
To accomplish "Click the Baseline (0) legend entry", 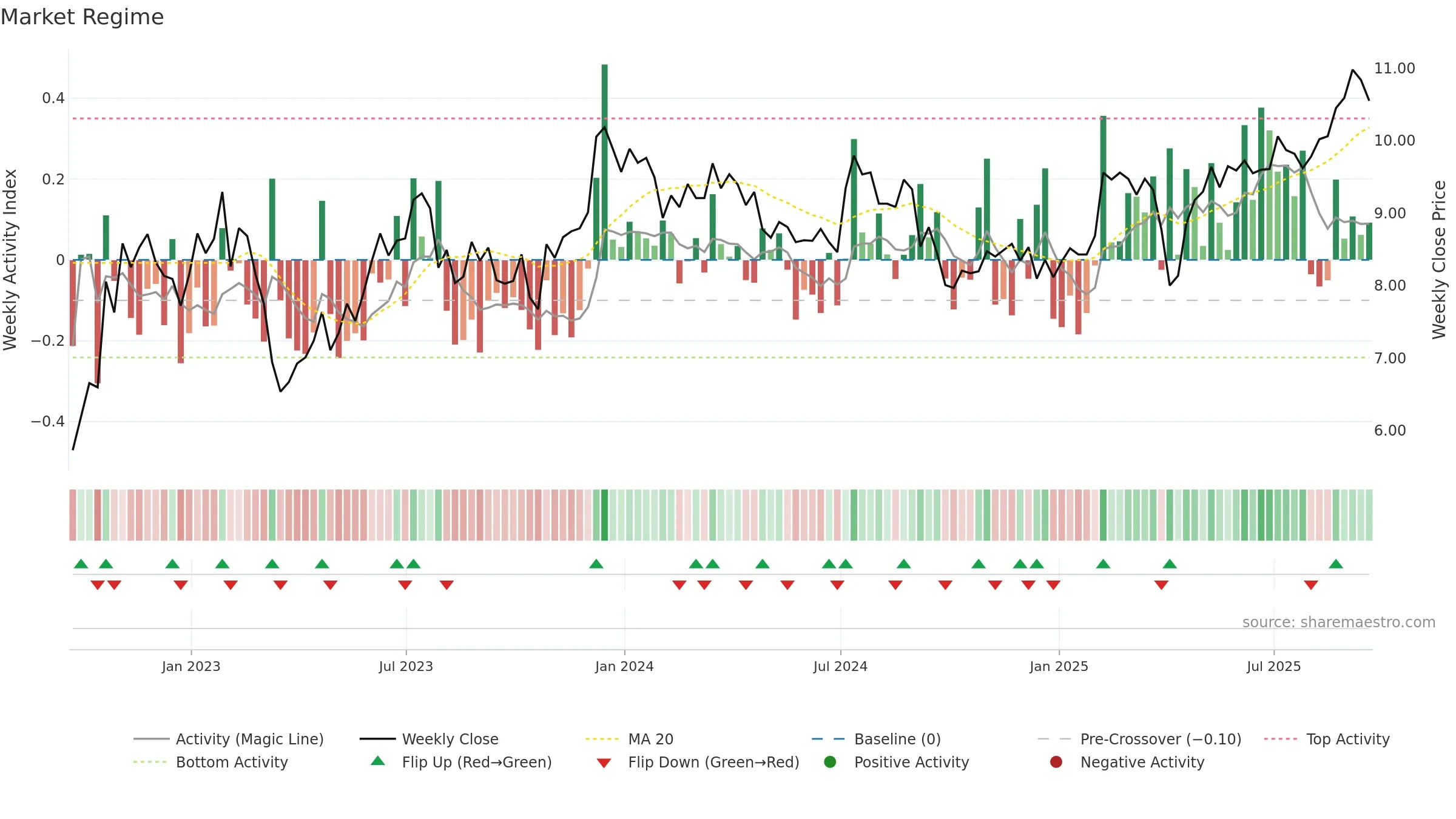I will click(x=876, y=739).
